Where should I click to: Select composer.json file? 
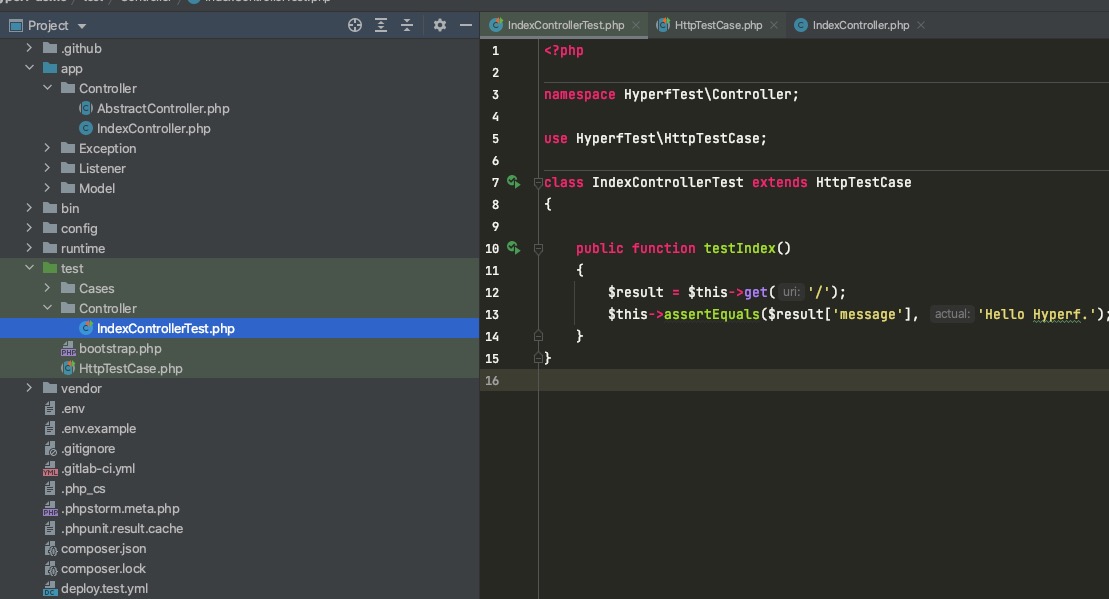tap(103, 548)
